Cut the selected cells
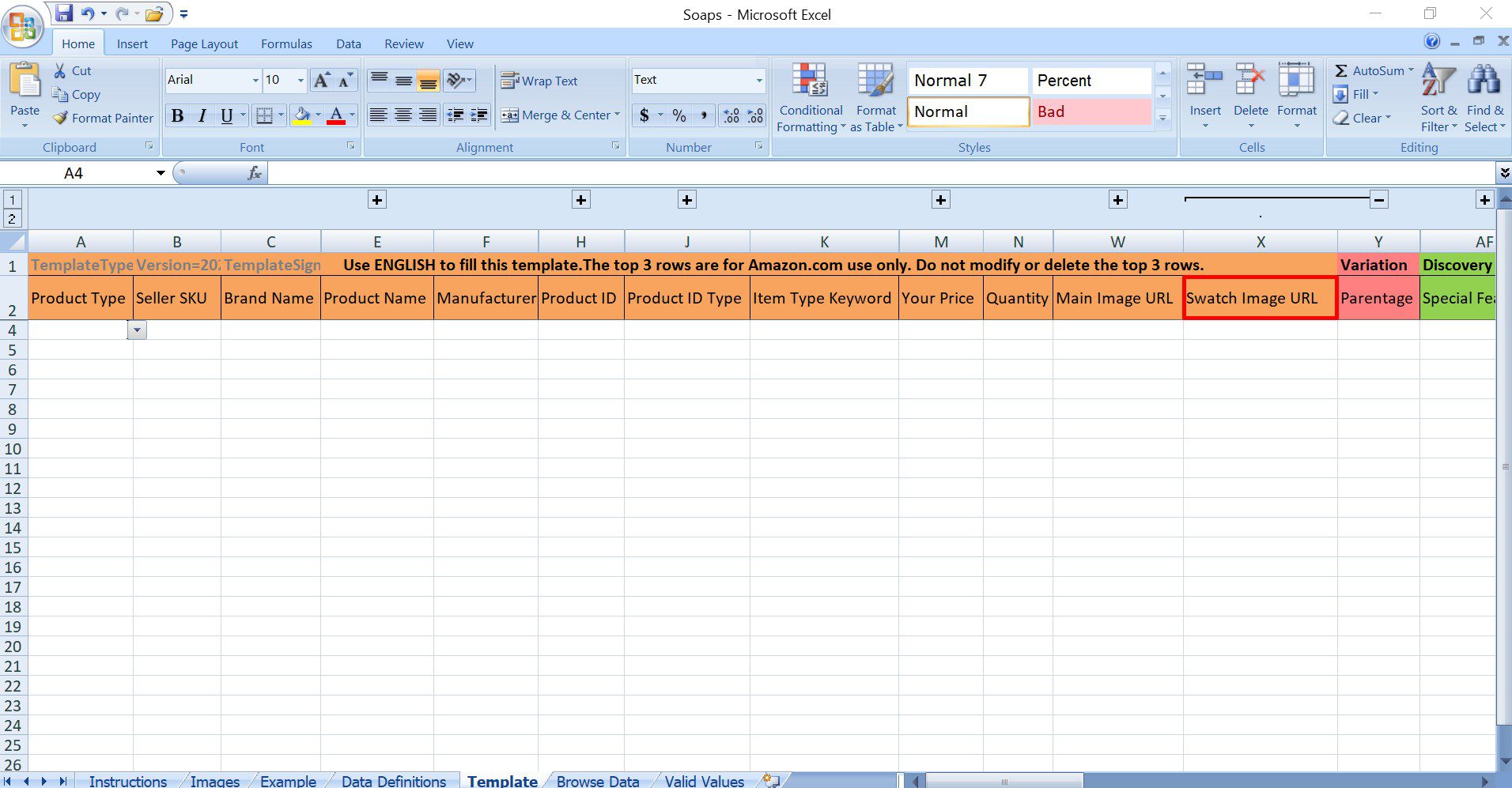The height and width of the screenshot is (788, 1512). pos(72,70)
